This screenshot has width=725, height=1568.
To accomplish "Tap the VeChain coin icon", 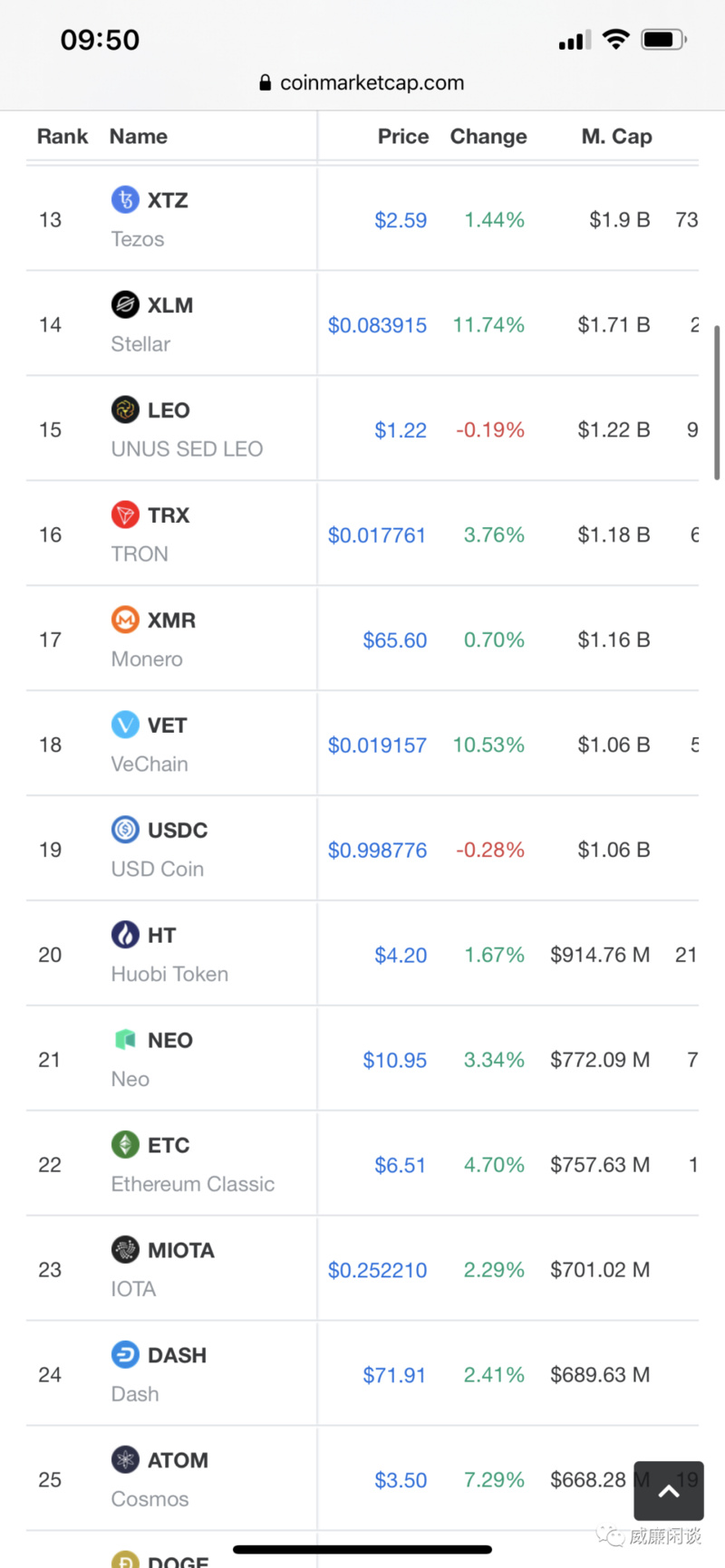I will coord(125,725).
